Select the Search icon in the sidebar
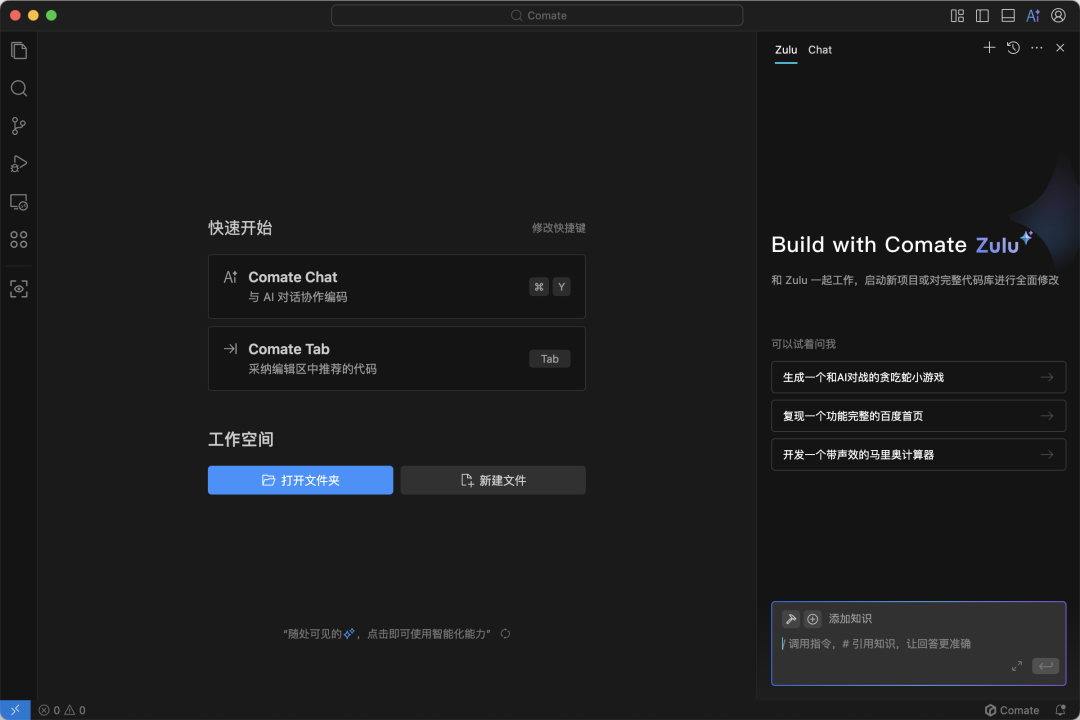Screen dimensions: 1080x720 pyautogui.click(x=19, y=88)
